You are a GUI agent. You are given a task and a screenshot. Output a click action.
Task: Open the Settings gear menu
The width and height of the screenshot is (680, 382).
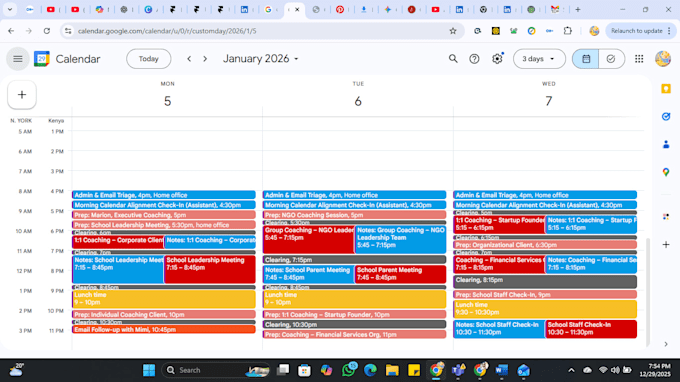(497, 59)
